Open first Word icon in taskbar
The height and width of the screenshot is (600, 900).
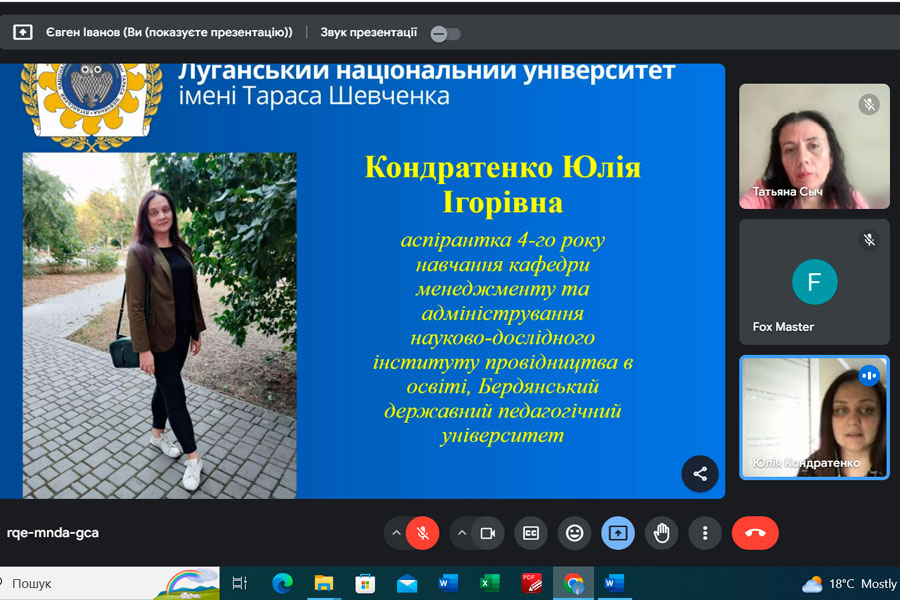pos(448,583)
